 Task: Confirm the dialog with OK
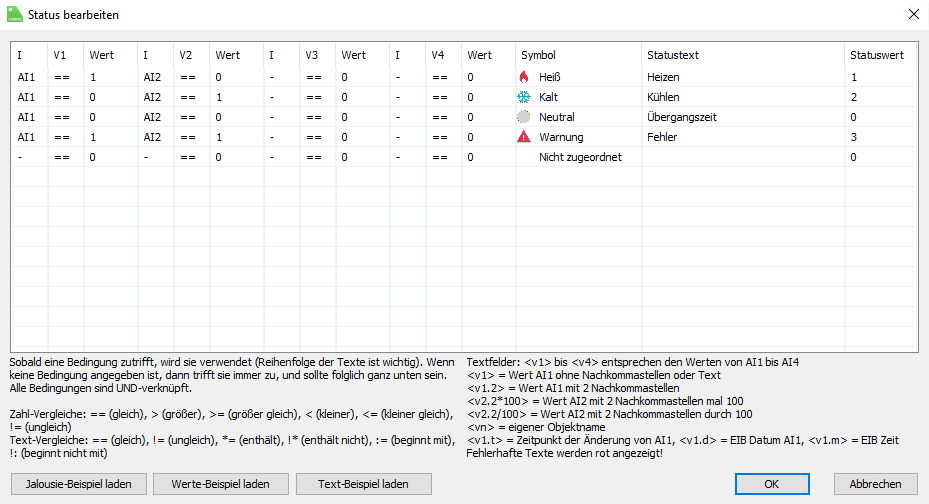point(772,484)
